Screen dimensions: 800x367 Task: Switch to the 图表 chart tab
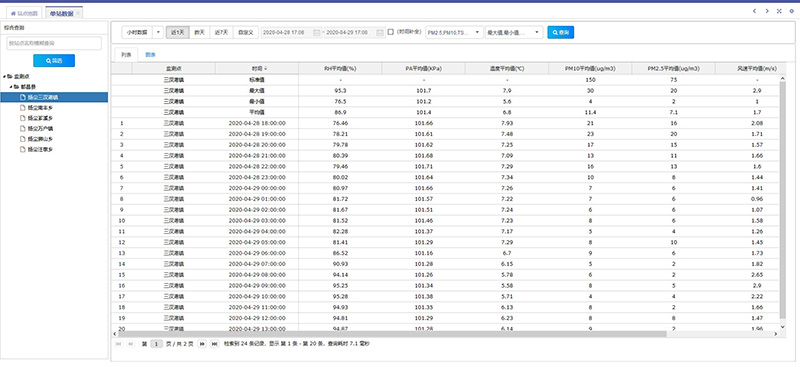(150, 54)
